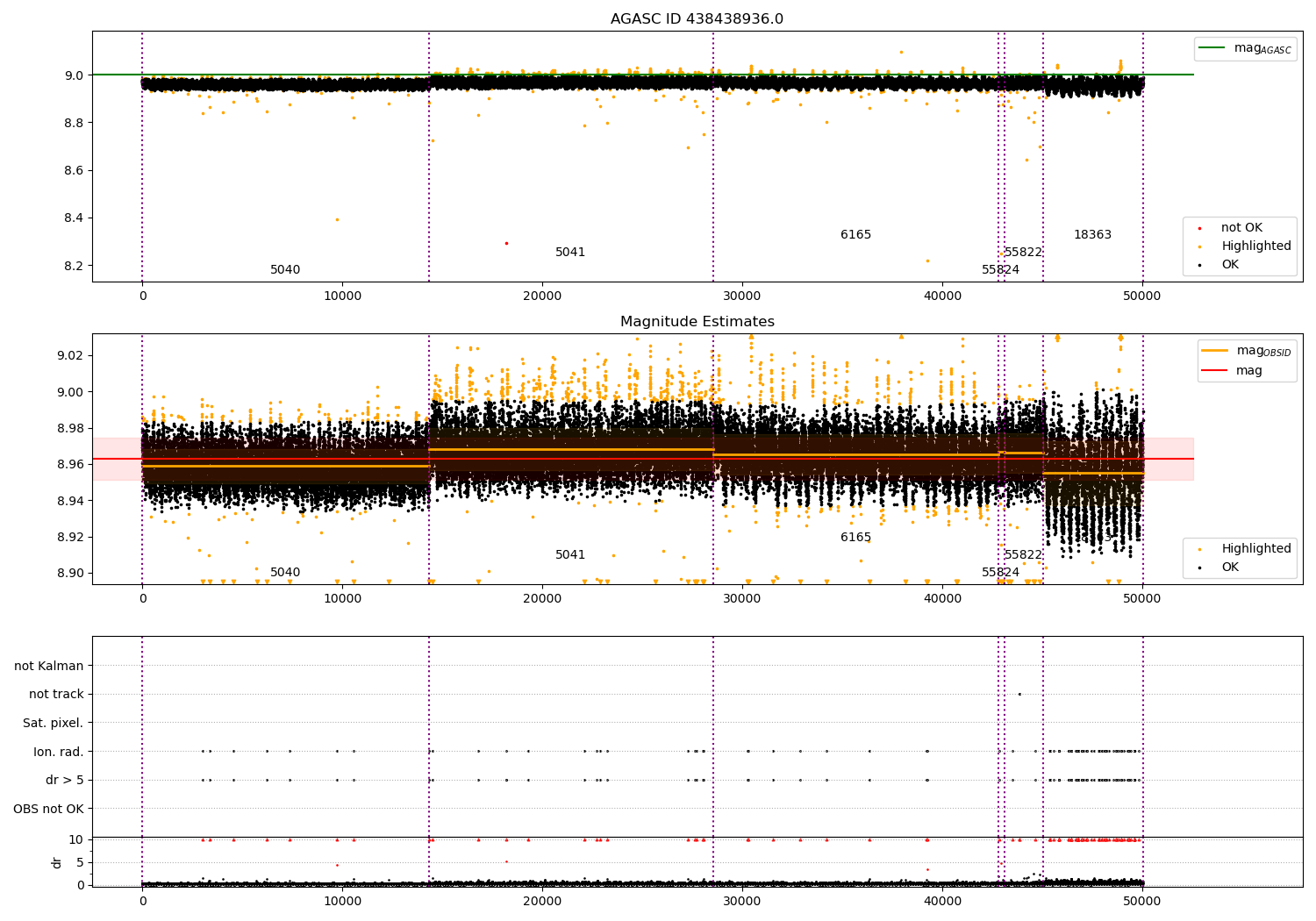Click x-axis tick 20000 under the Magnitude Estimates plot
The width and height of the screenshot is (1316, 921).
(x=542, y=599)
